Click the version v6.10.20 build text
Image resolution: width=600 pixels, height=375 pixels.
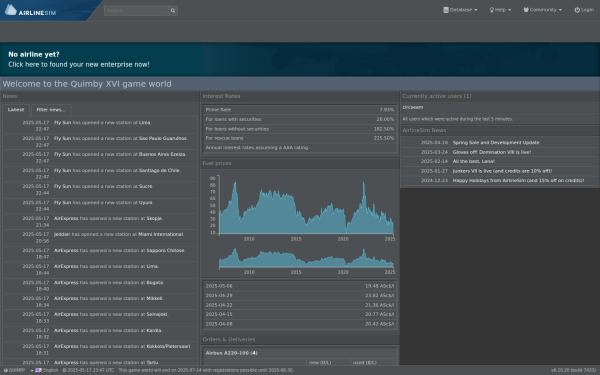tap(574, 370)
